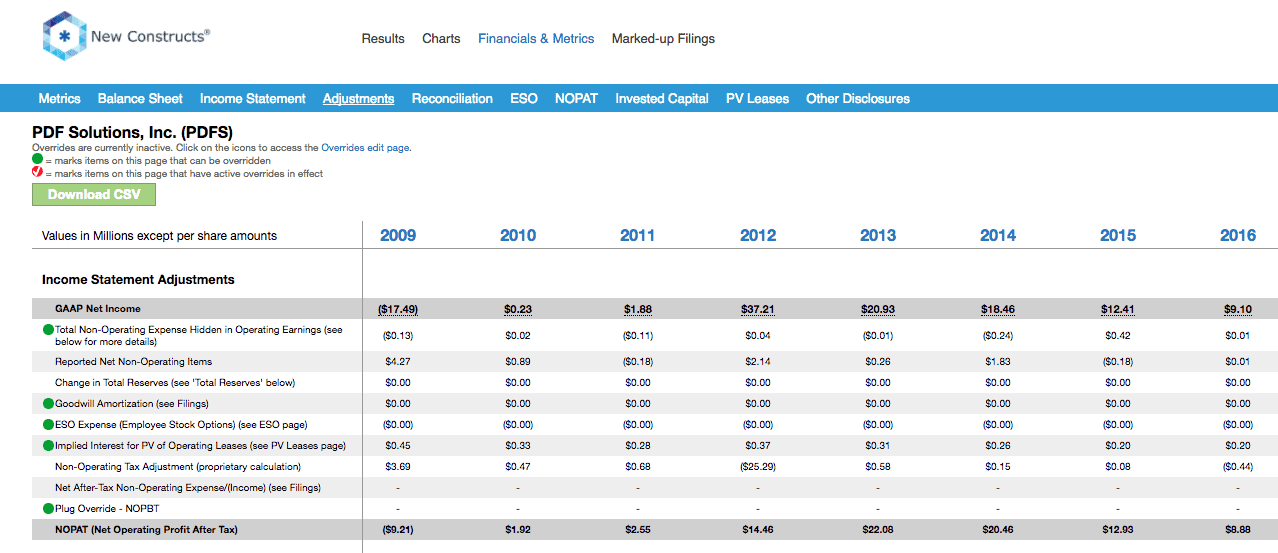This screenshot has width=1278, height=553.
Task: Click the 2009 column header
Action: (398, 236)
